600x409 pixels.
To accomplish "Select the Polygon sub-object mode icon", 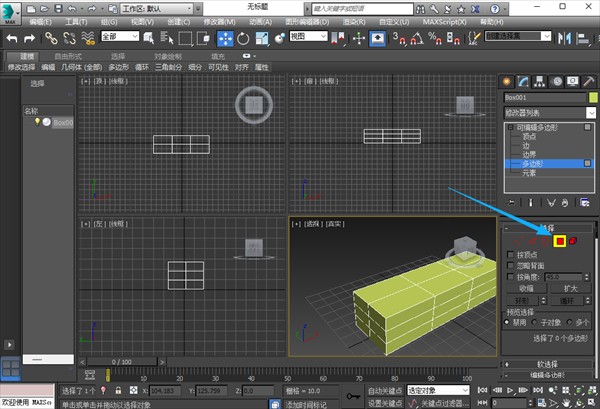I will pyautogui.click(x=561, y=240).
